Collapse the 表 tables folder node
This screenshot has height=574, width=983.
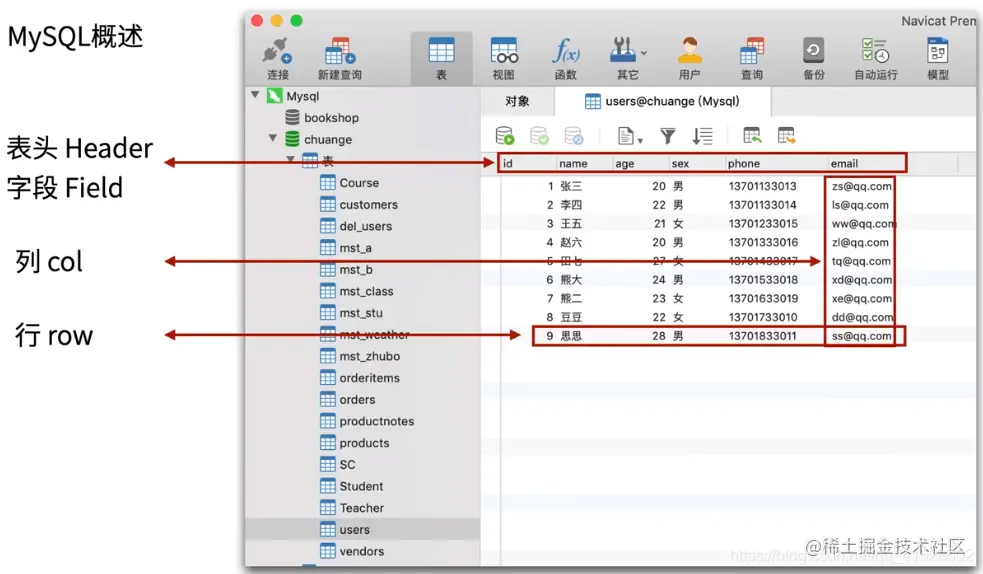click(291, 159)
